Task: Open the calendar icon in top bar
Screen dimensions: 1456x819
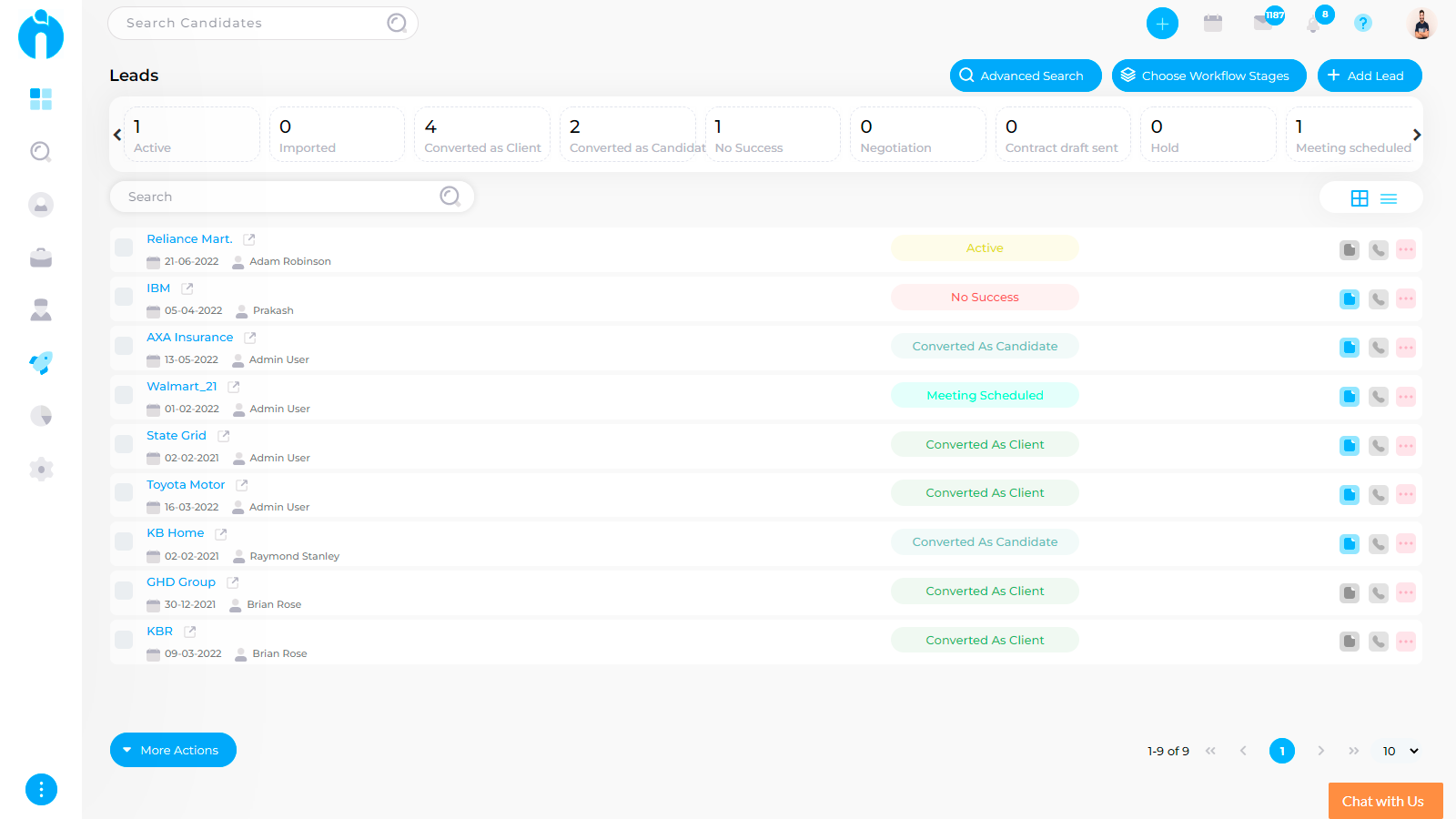Action: click(x=1213, y=24)
